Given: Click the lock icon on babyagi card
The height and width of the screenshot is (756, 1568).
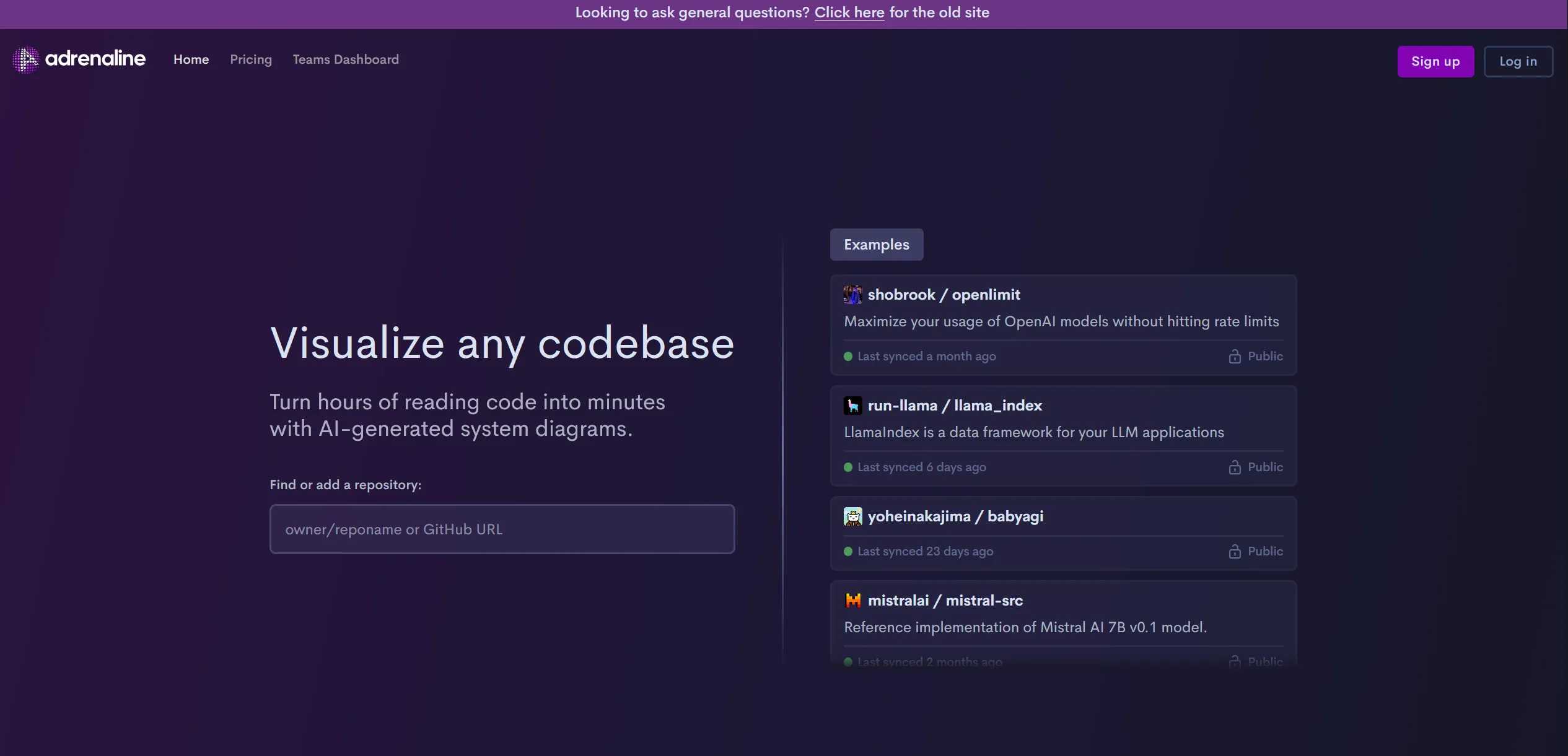Looking at the screenshot, I should point(1234,552).
